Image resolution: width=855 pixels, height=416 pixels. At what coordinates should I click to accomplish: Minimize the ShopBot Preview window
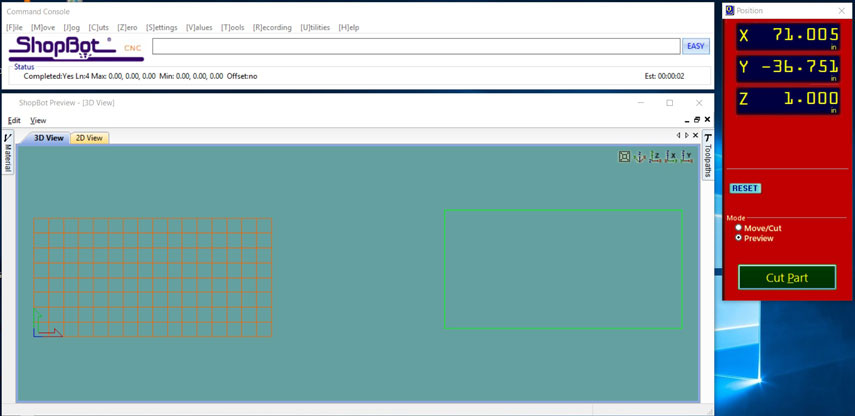tap(641, 103)
